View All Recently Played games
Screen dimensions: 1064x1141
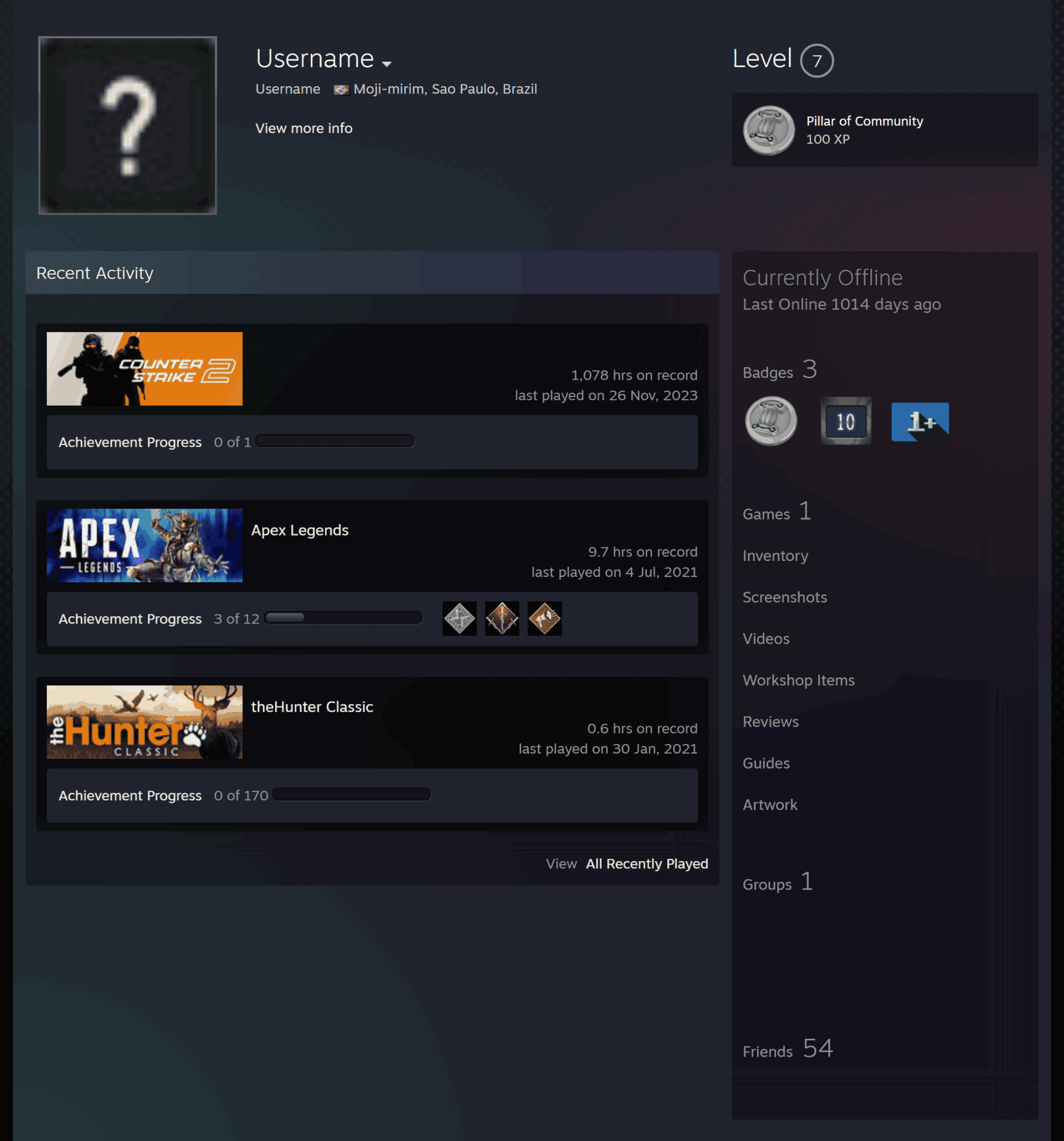(647, 863)
